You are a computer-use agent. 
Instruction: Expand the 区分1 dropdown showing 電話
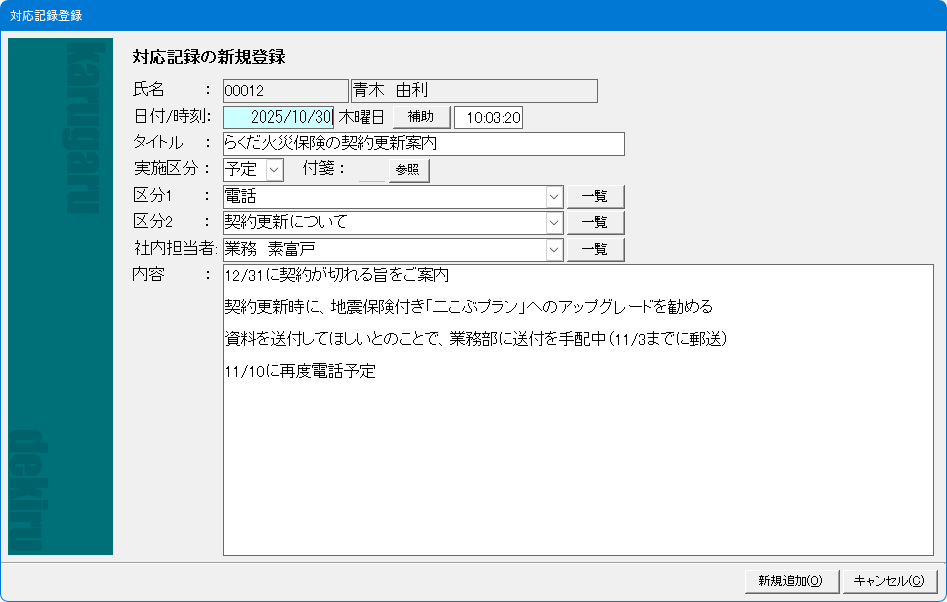pyautogui.click(x=554, y=197)
